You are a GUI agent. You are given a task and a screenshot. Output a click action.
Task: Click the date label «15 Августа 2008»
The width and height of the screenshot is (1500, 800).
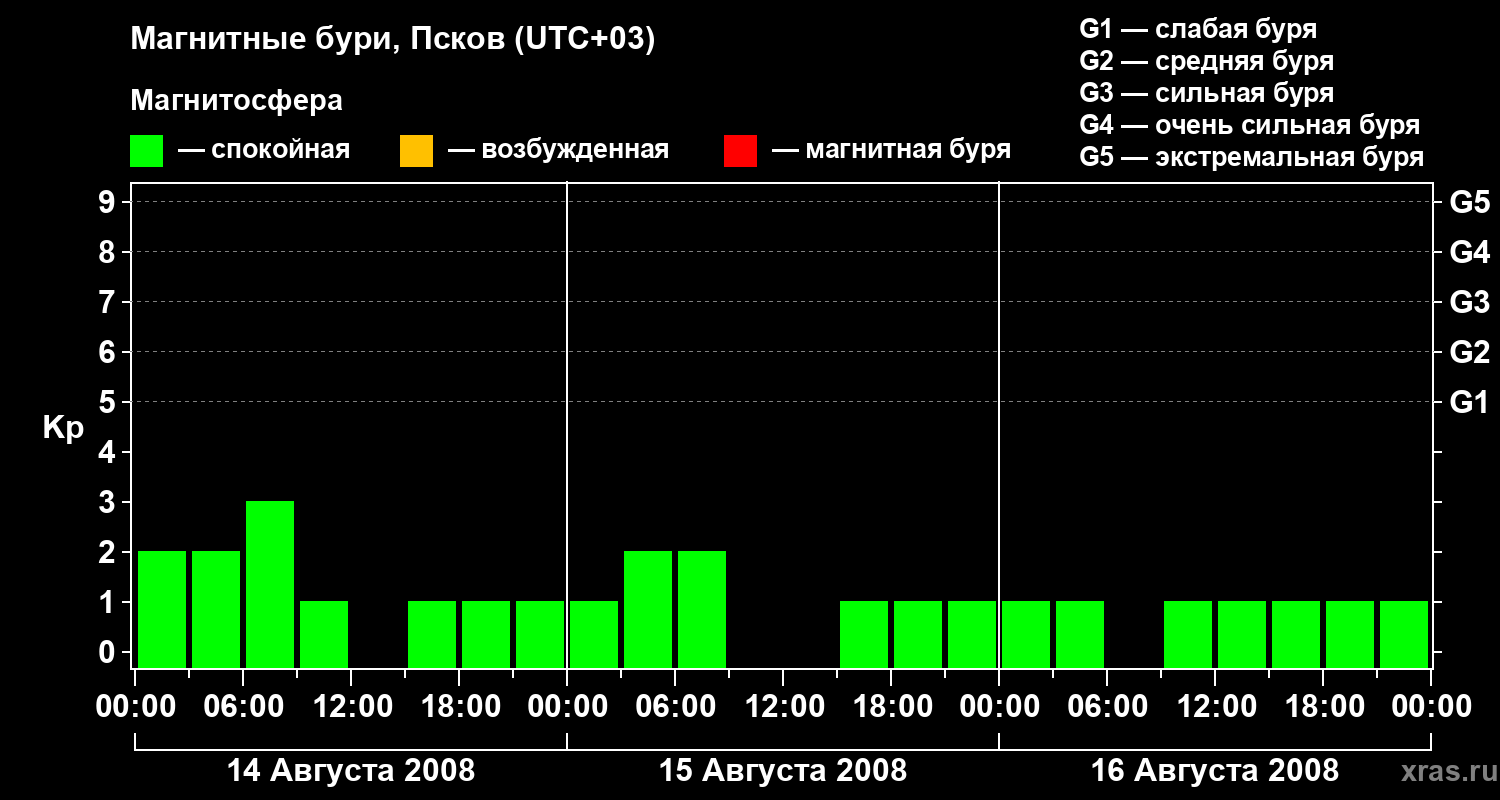click(783, 771)
